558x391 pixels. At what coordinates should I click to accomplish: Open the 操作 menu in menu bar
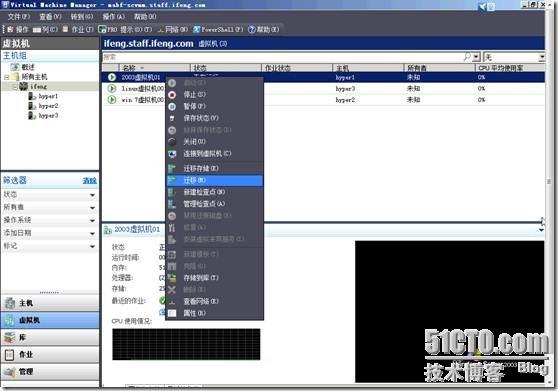(114, 16)
